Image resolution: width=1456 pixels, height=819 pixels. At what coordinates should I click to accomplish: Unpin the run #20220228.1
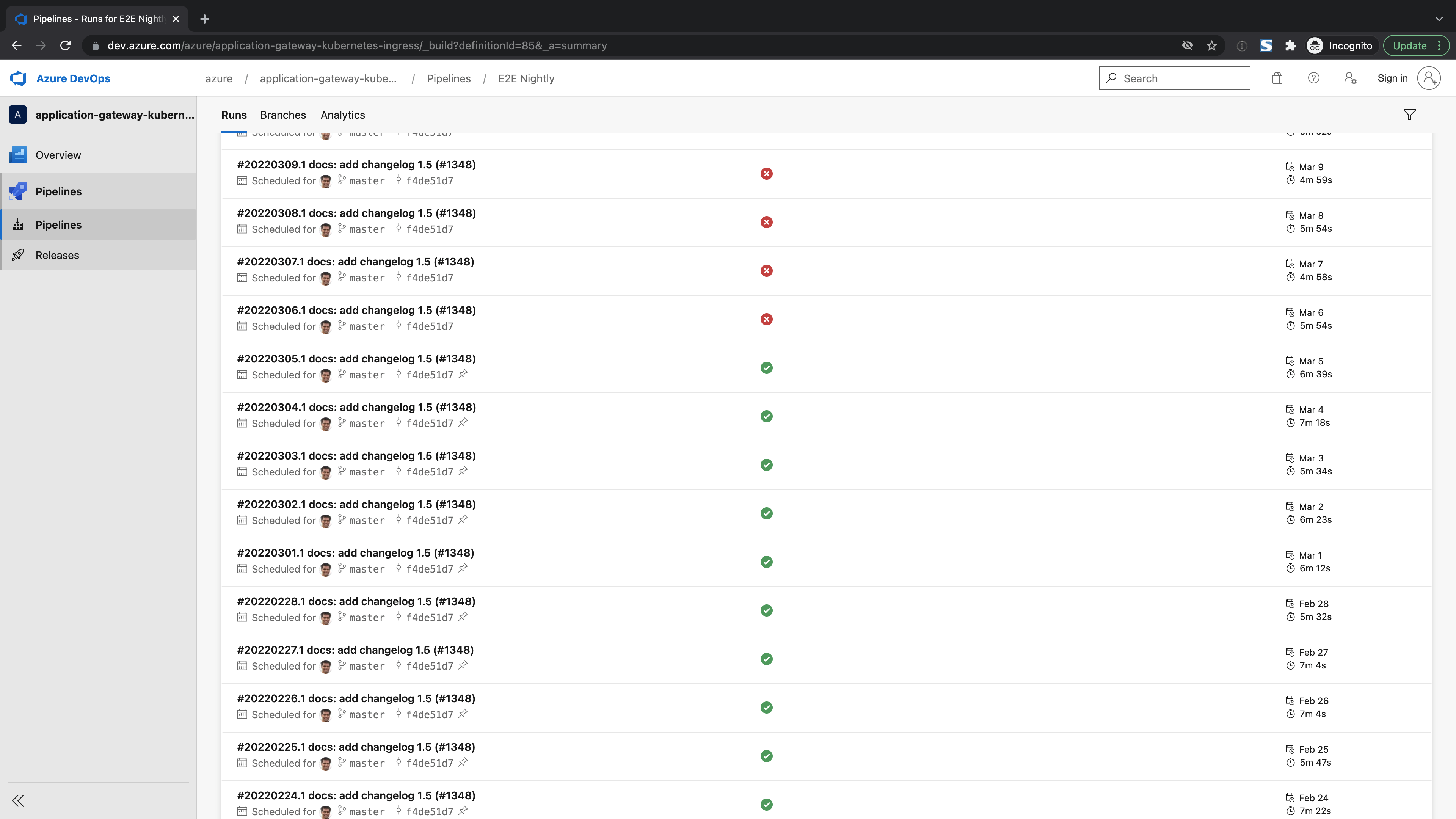(463, 617)
